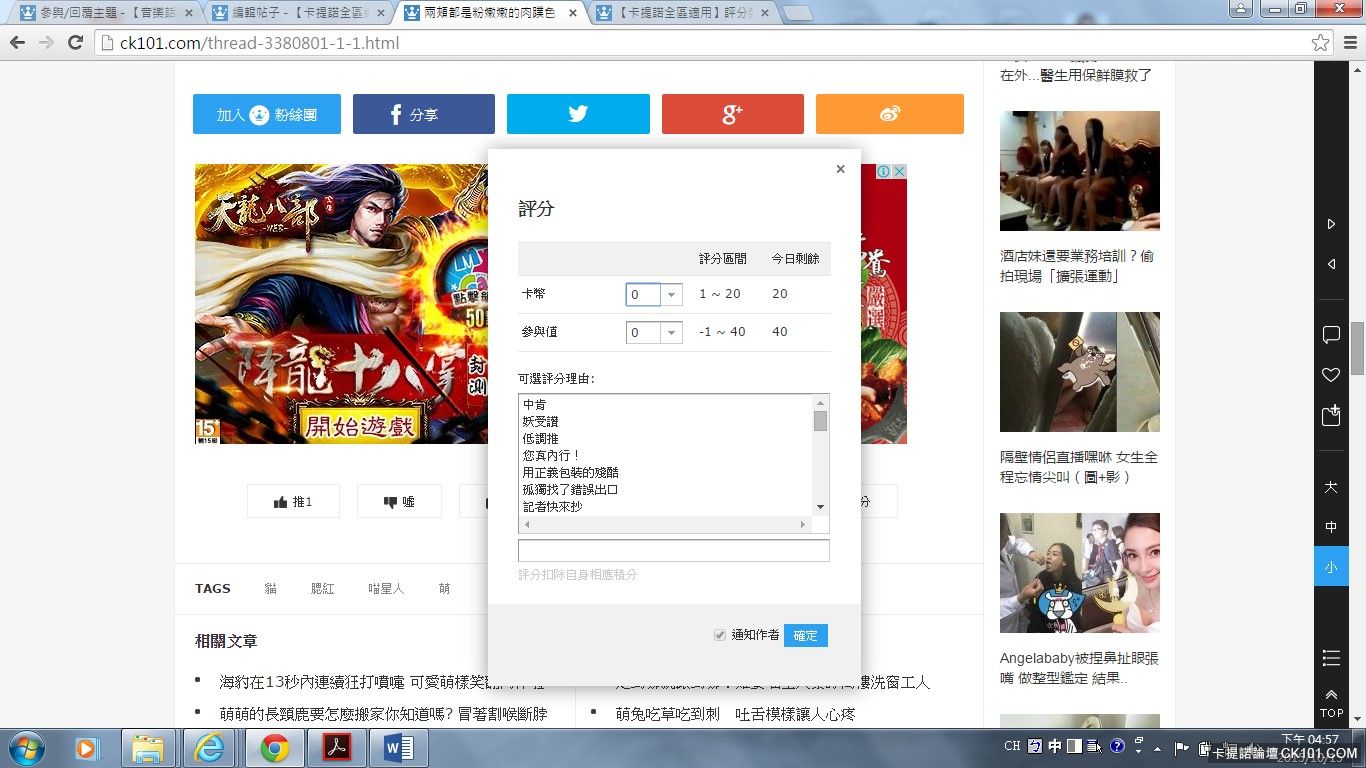Click the reason list scroll-right arrow

pyautogui.click(x=803, y=524)
